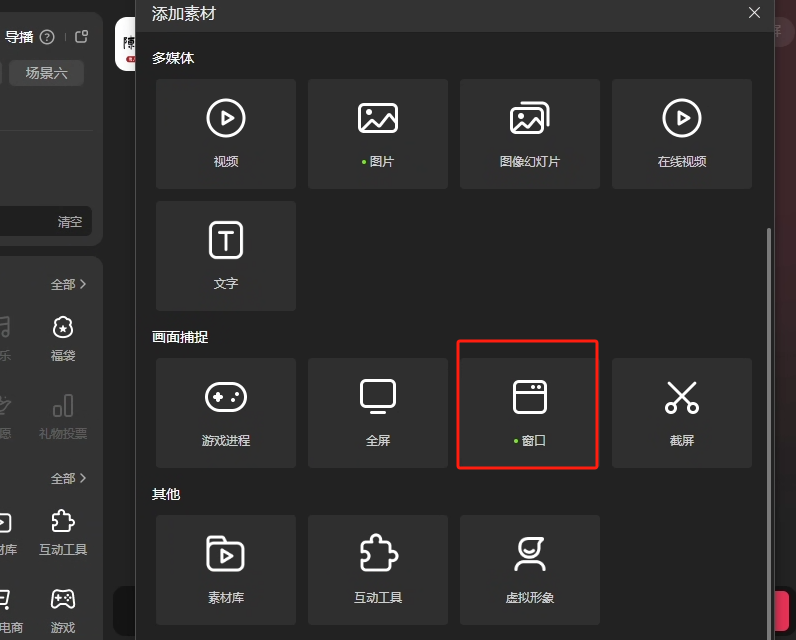The width and height of the screenshot is (796, 640).
Task: Expand 全部 above the 福袋 item
Action: pos(68,285)
